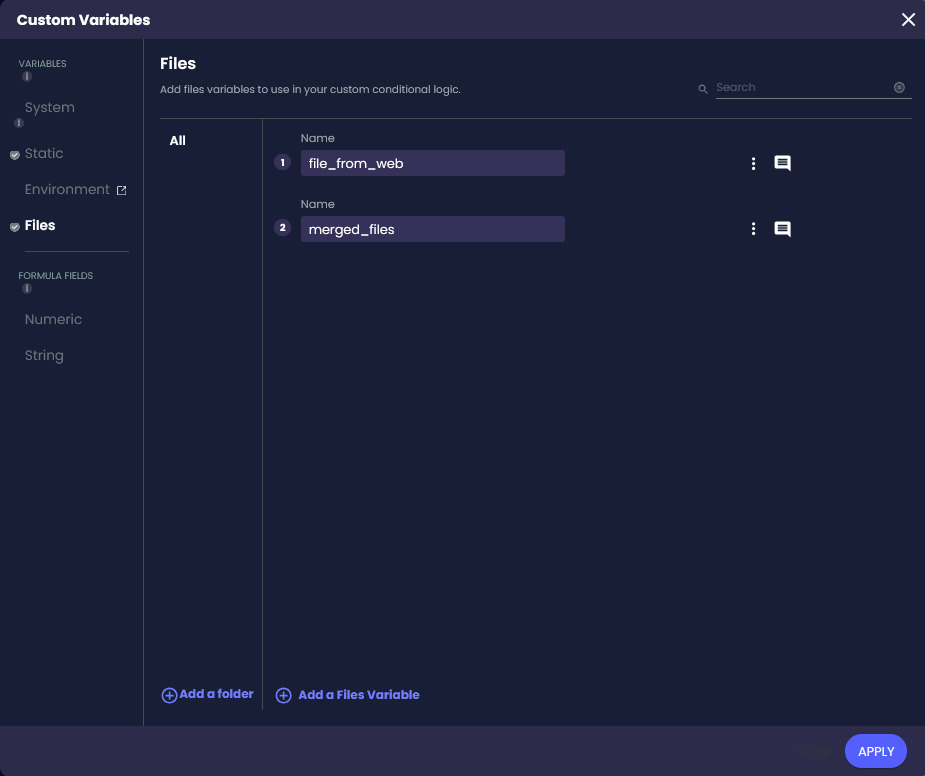
Task: Open the kebab menu for merged_files
Action: (x=753, y=229)
